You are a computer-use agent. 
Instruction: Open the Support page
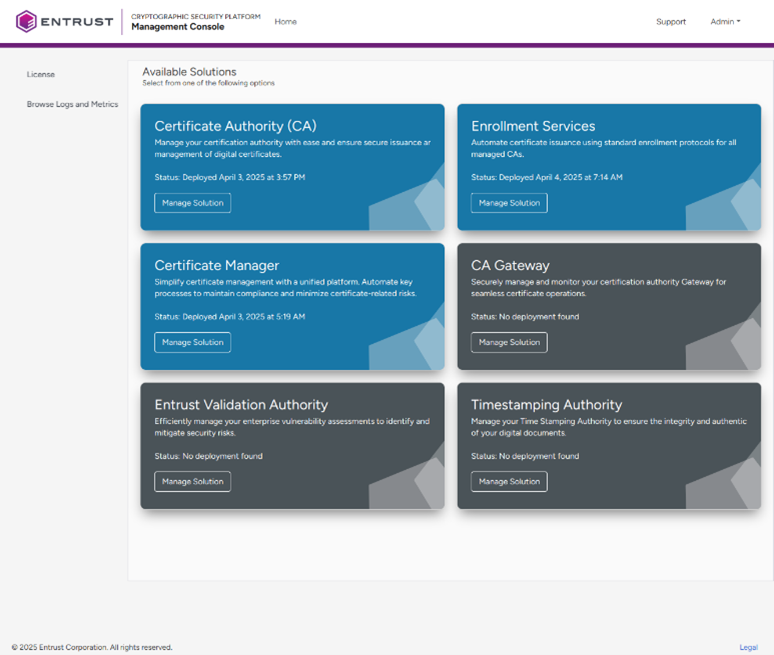pos(670,22)
